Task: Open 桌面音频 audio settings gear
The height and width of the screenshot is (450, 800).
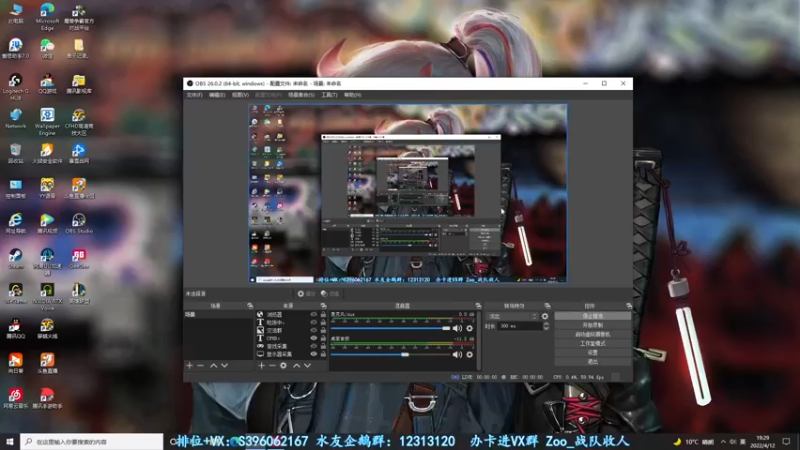Action: pyautogui.click(x=469, y=355)
